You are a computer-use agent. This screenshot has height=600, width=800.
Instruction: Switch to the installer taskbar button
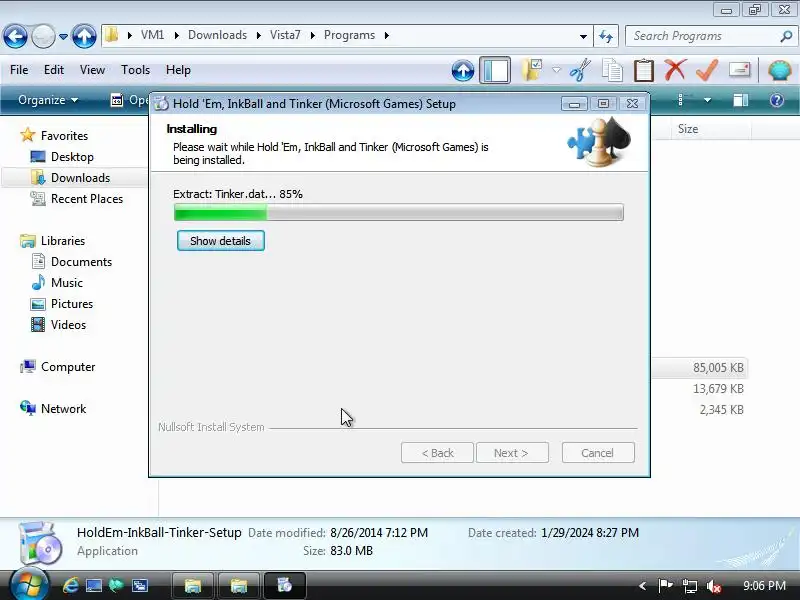click(x=285, y=585)
